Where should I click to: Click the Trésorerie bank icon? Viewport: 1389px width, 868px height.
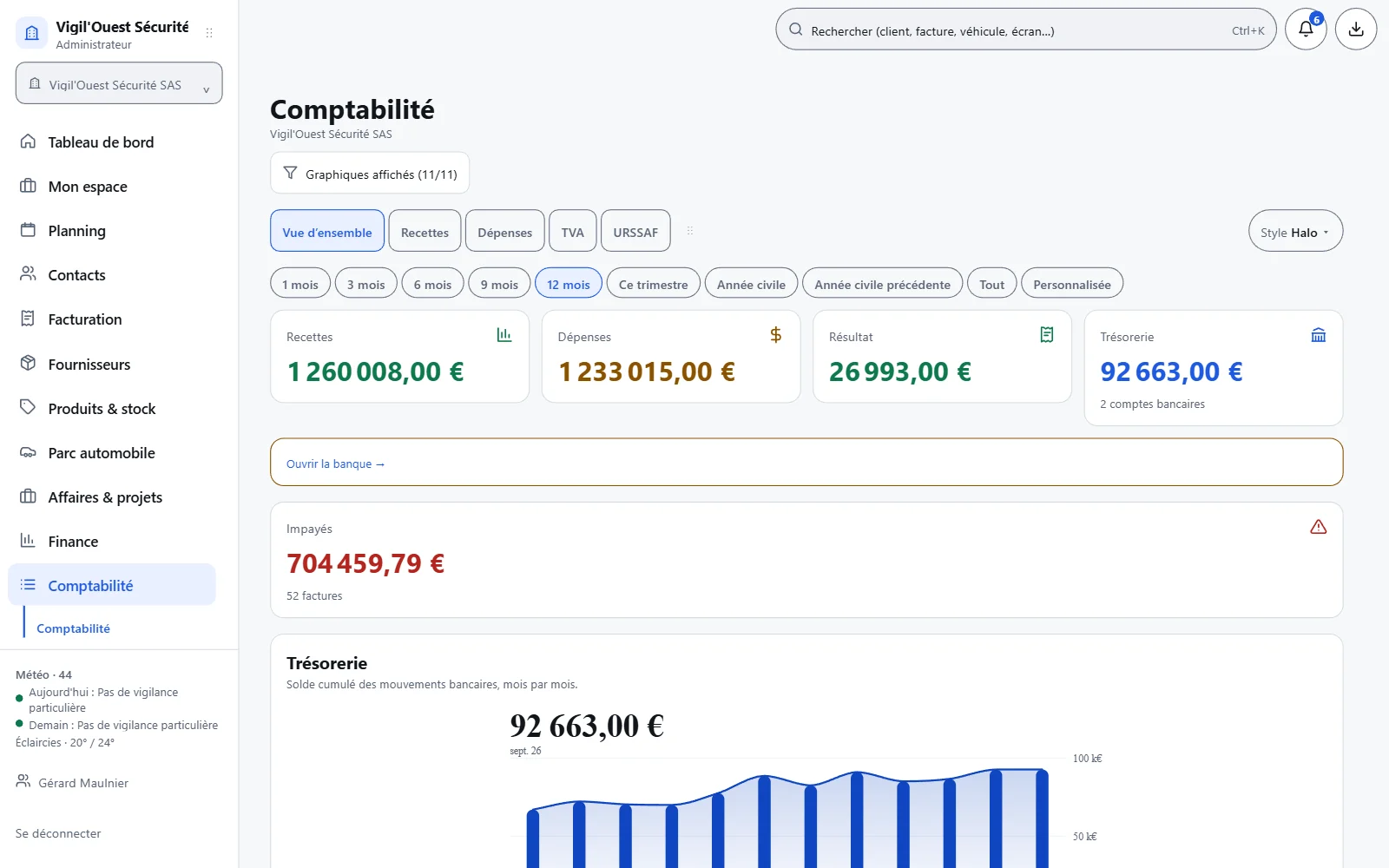click(x=1319, y=335)
